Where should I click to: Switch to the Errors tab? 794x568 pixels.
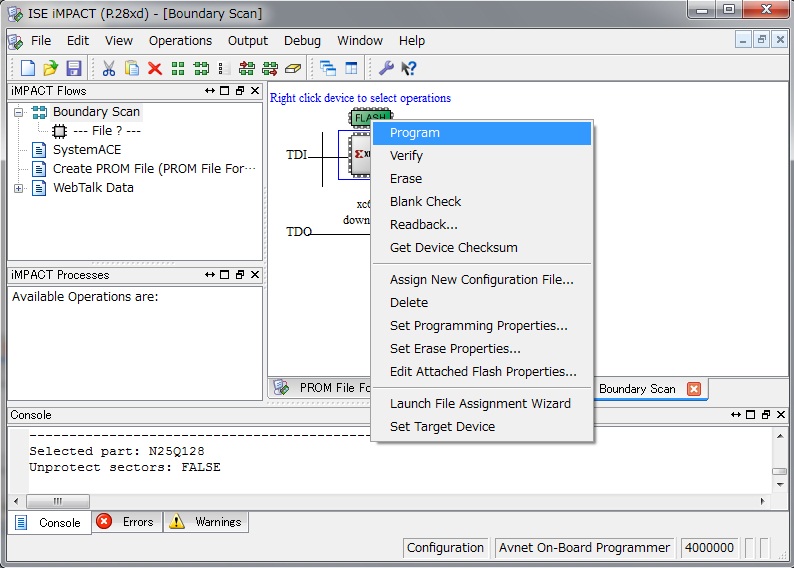tap(127, 522)
